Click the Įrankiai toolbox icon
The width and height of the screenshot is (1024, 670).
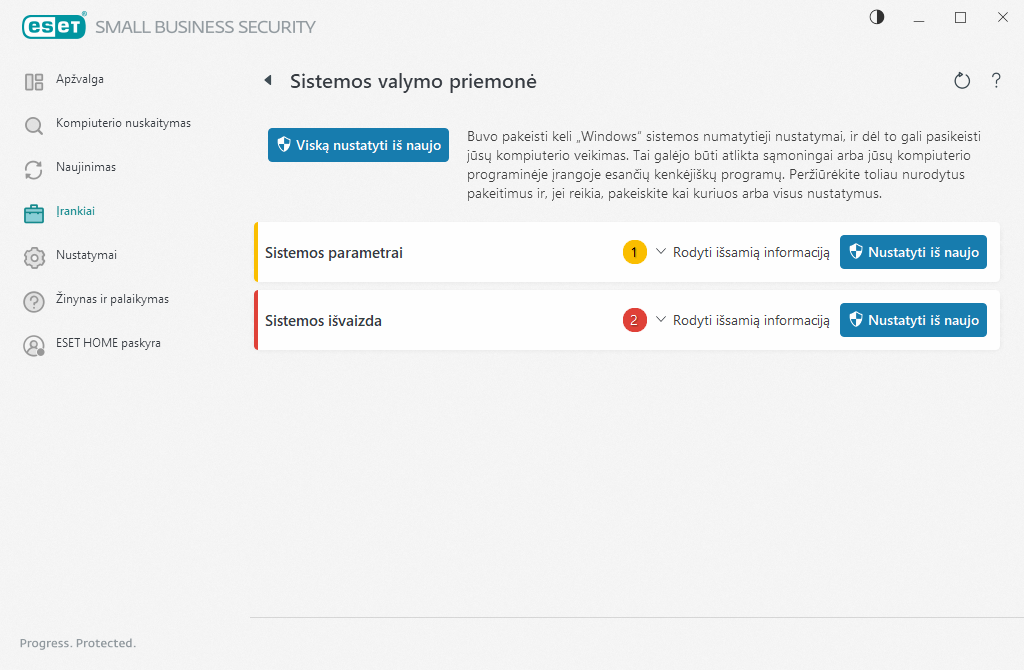coord(34,214)
